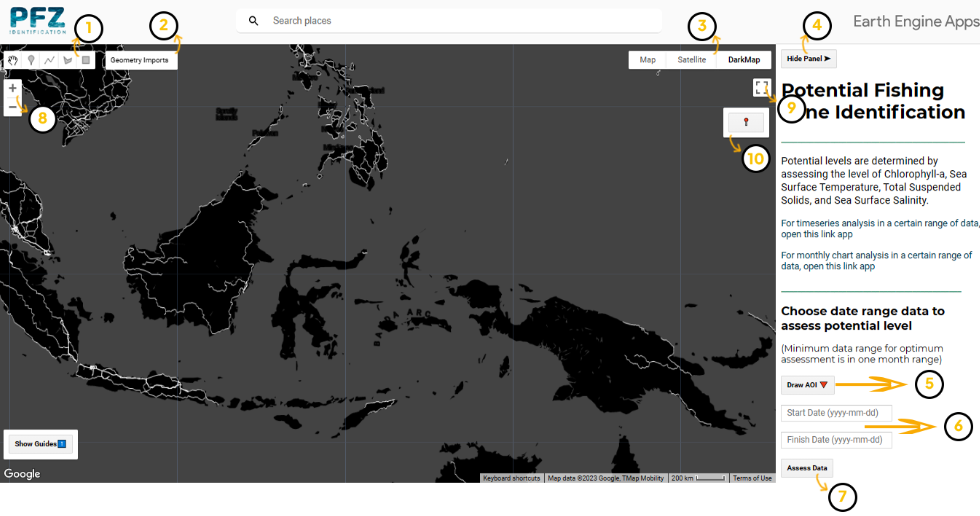The image size is (980, 516).
Task: Click the red pin marker button
Action: click(x=745, y=122)
